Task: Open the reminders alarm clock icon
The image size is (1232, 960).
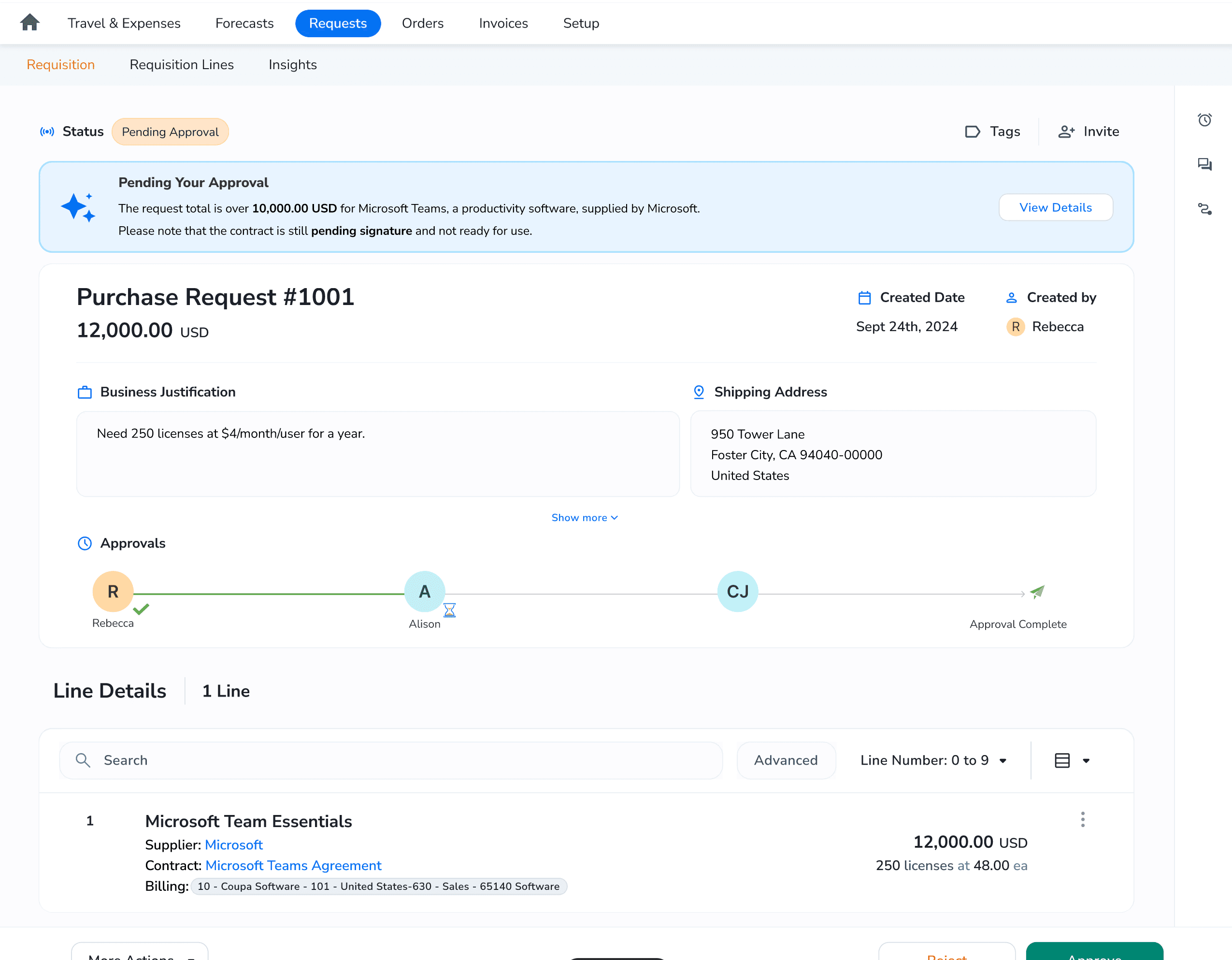Action: [x=1204, y=120]
